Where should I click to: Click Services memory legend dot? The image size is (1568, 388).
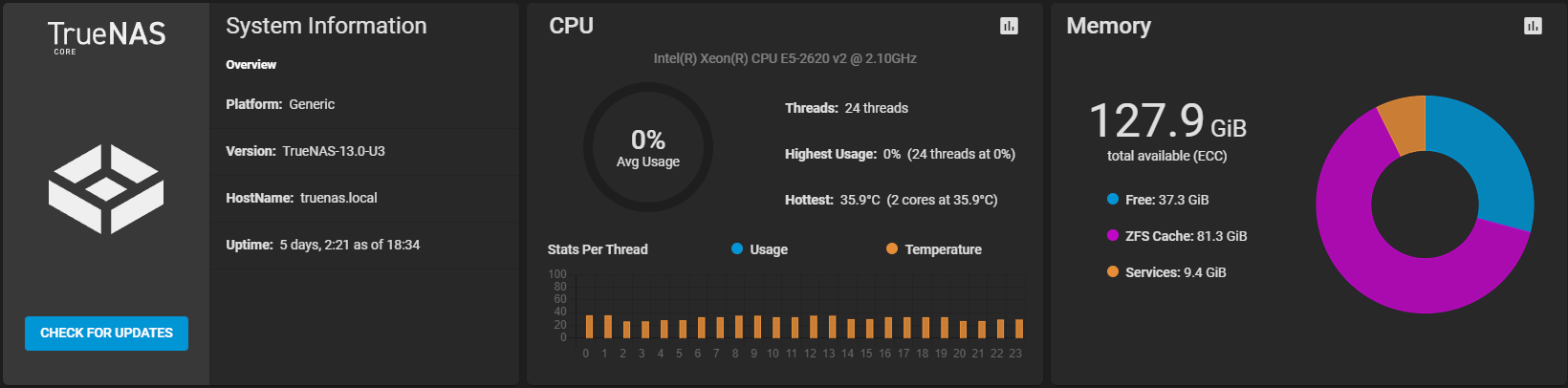(1113, 271)
